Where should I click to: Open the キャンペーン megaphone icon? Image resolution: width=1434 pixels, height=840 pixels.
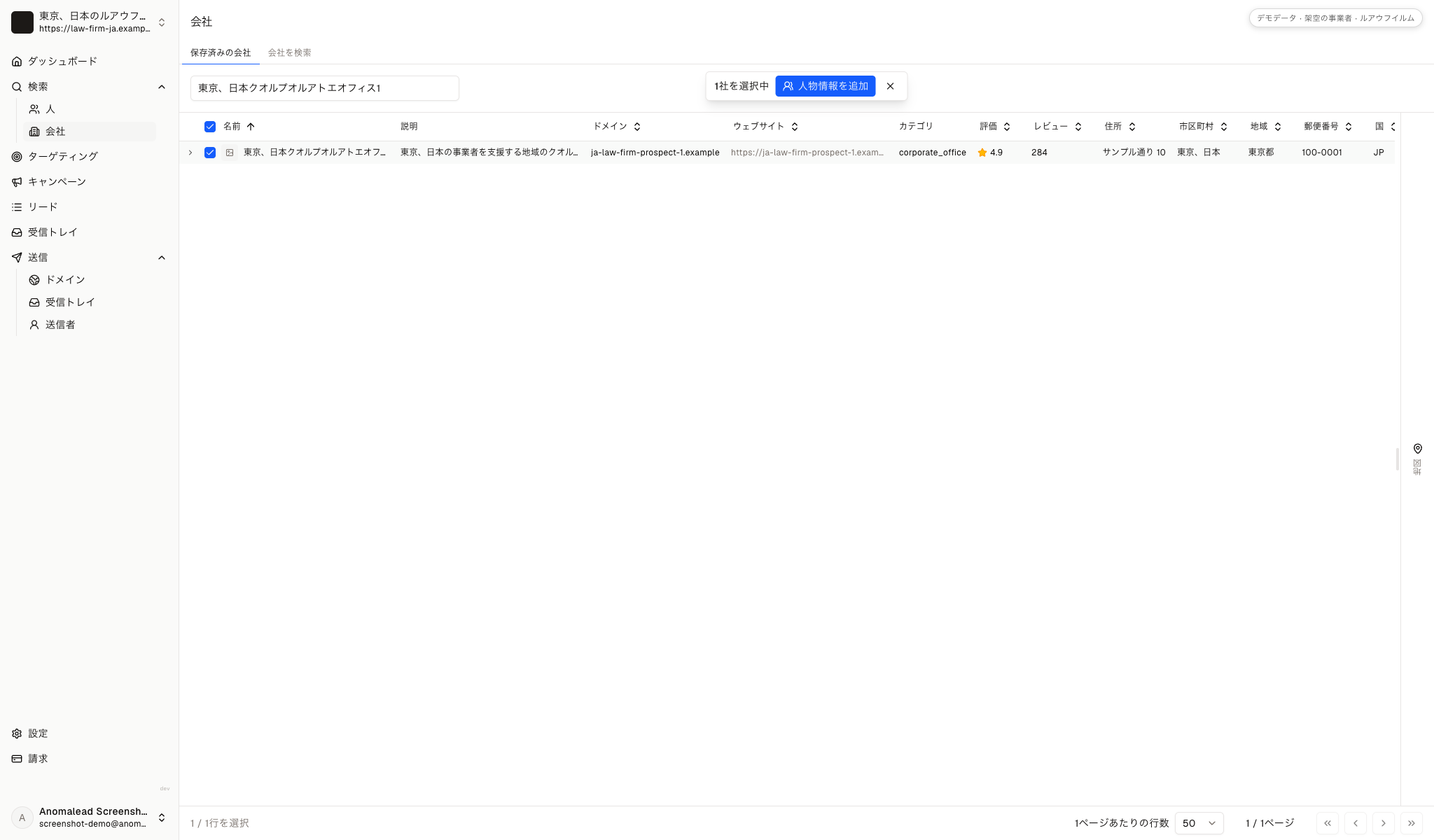pyautogui.click(x=17, y=182)
